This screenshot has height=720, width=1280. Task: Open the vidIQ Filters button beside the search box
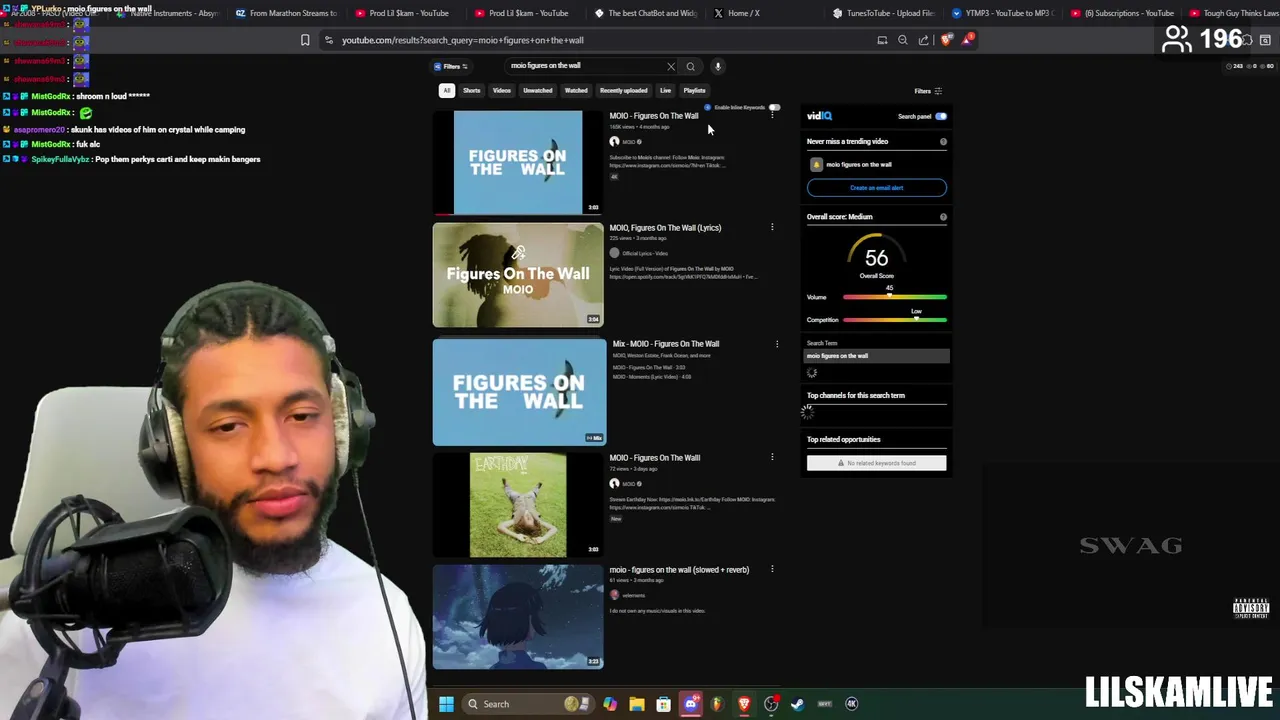pyautogui.click(x=451, y=66)
